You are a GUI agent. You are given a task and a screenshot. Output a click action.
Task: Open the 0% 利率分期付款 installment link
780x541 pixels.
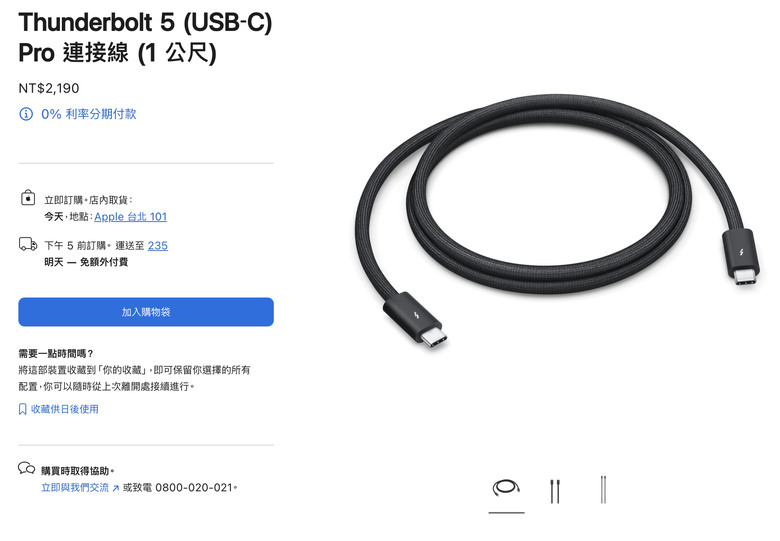click(x=89, y=114)
